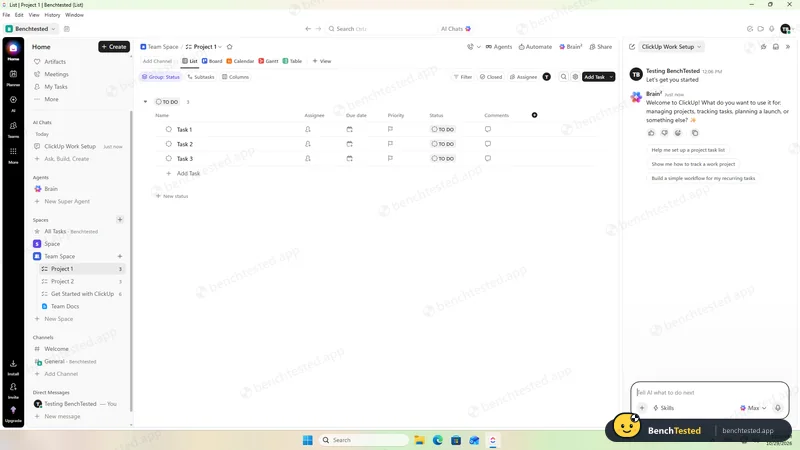Open the Windows Start button on the taskbar
This screenshot has width=800, height=450.
tap(308, 440)
